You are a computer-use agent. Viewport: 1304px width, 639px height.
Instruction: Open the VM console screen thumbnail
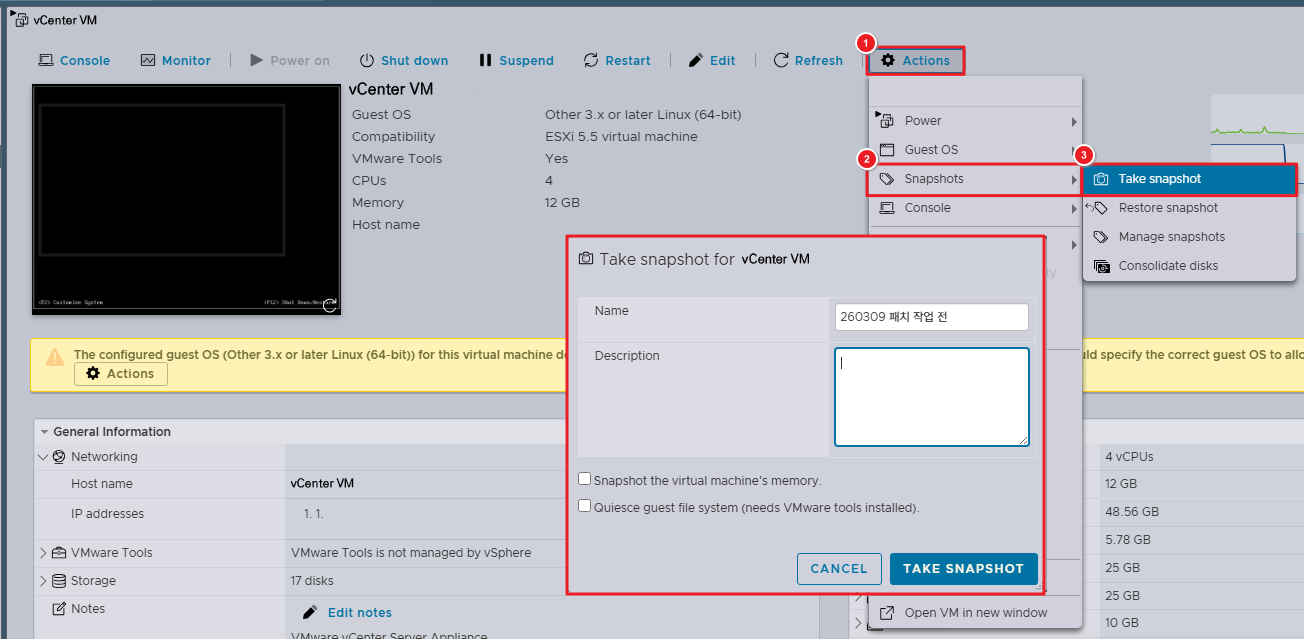pyautogui.click(x=187, y=200)
